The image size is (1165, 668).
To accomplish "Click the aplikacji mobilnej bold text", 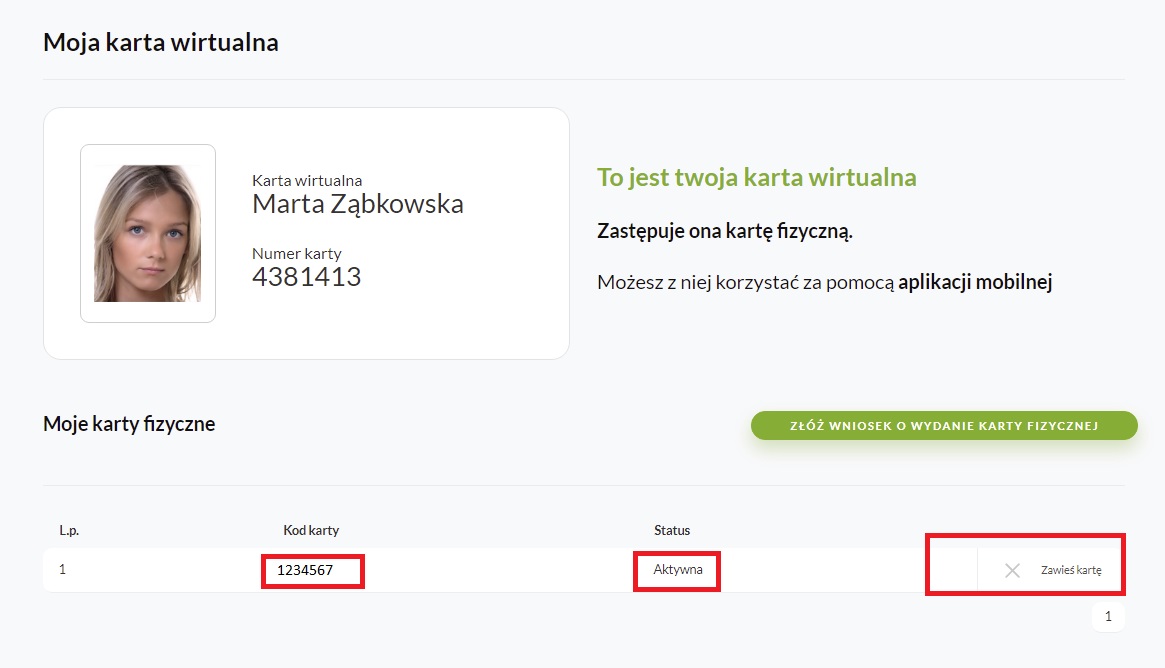I will [975, 282].
